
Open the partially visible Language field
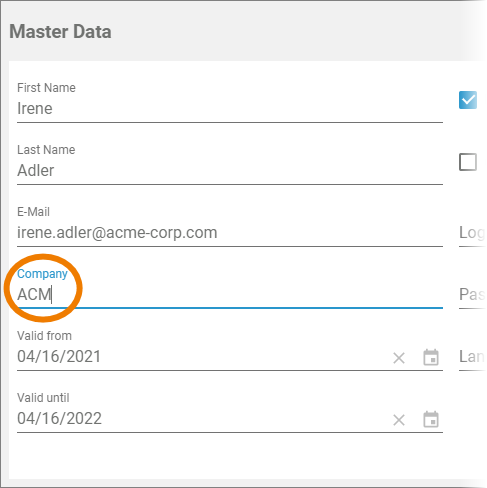point(472,357)
